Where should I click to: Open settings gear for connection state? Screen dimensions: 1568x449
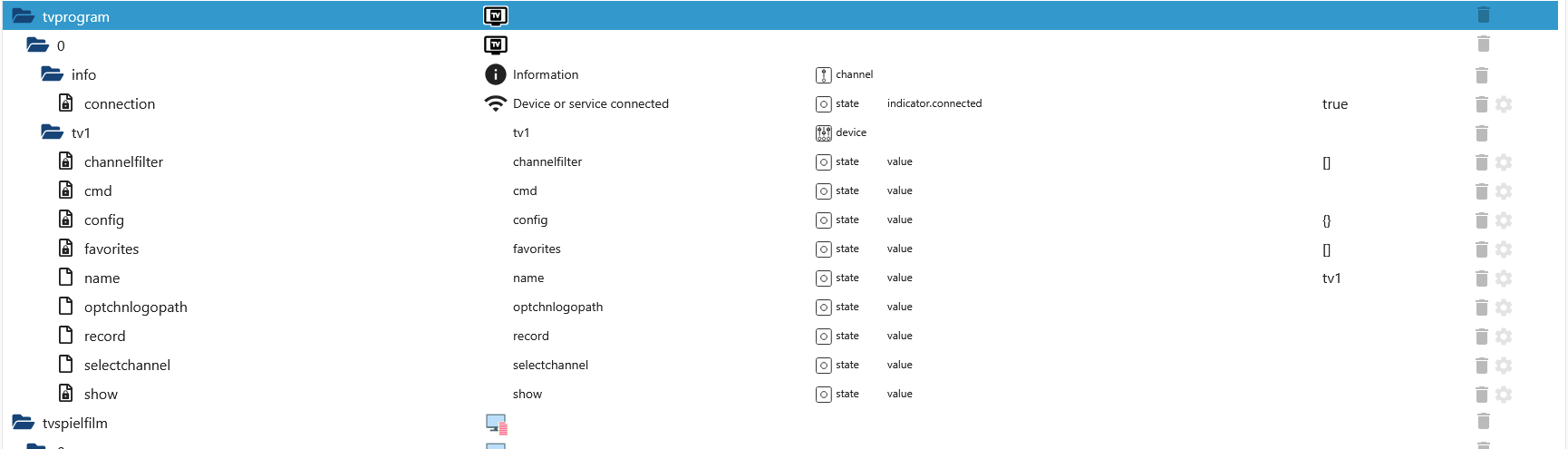(x=1504, y=104)
